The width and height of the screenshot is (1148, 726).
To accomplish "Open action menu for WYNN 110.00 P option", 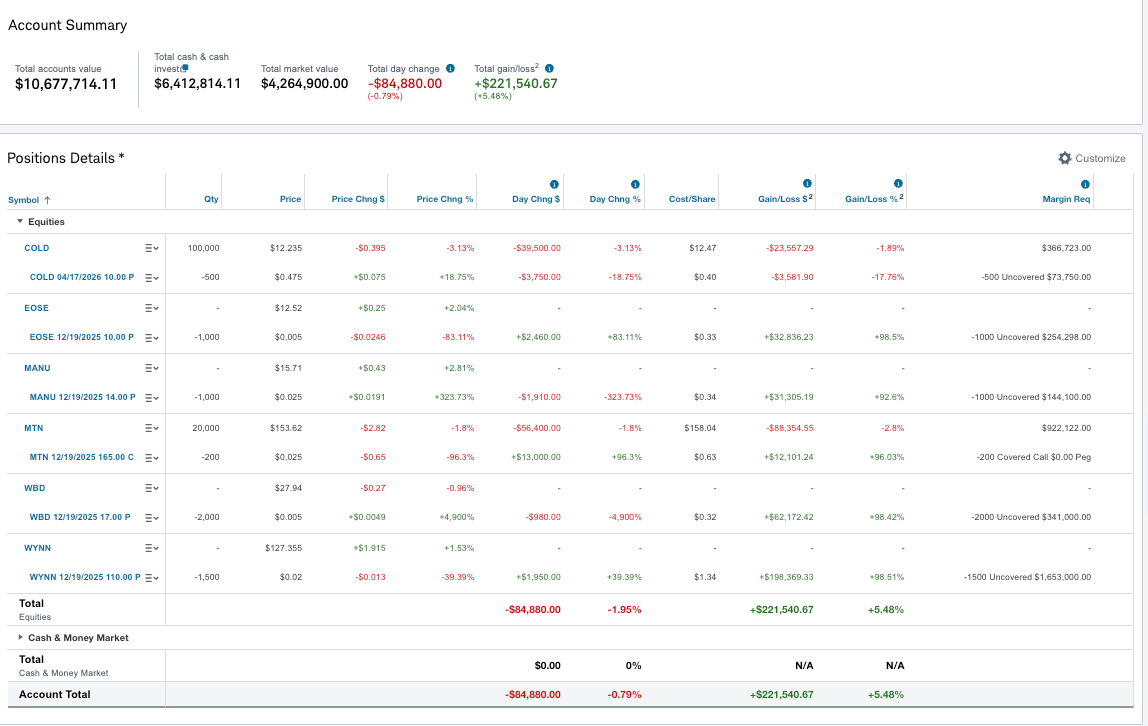I will [152, 578].
